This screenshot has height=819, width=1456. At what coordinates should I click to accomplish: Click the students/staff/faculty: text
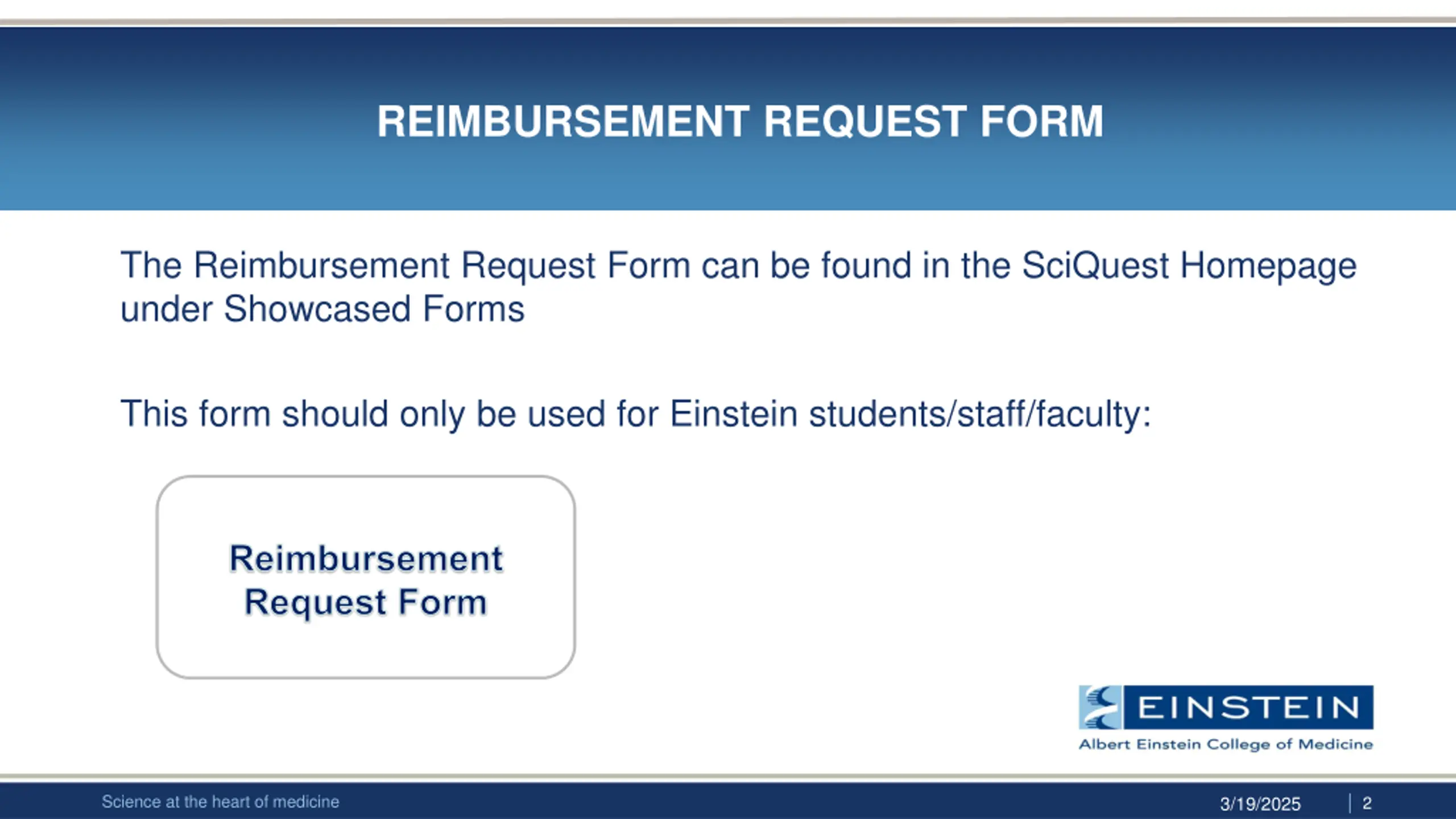click(x=980, y=413)
